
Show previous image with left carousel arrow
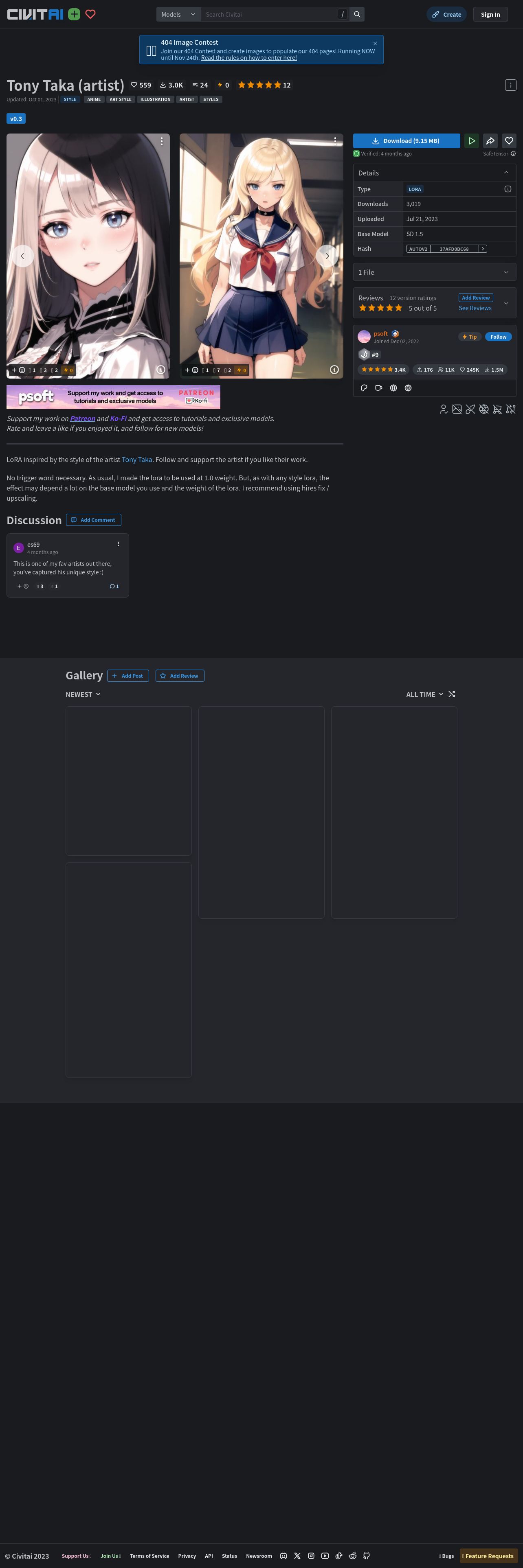(22, 256)
